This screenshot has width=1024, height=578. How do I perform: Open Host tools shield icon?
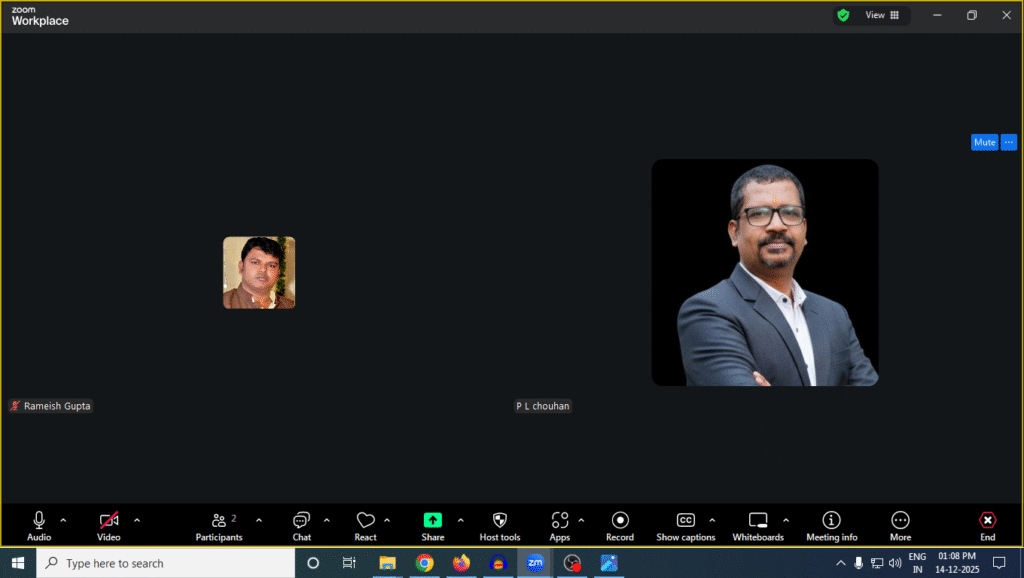pos(500,526)
